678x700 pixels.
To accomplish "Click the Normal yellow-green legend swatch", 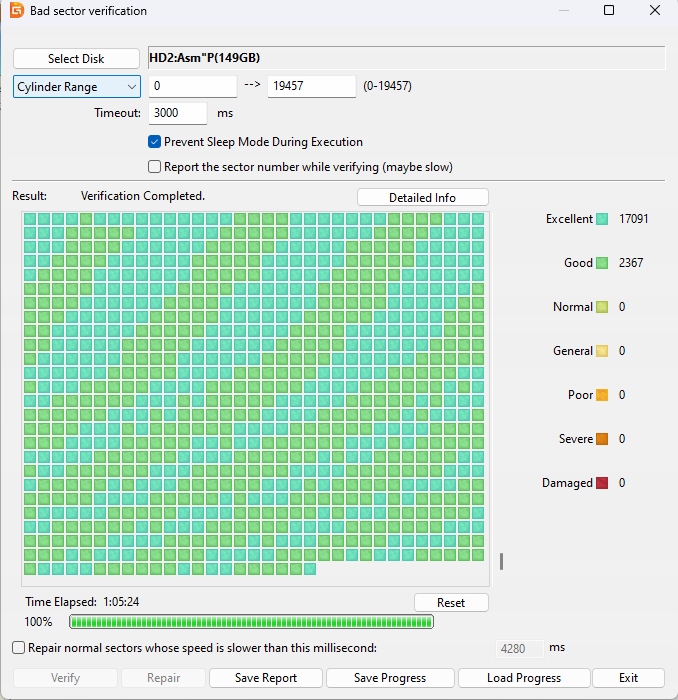I will [602, 307].
